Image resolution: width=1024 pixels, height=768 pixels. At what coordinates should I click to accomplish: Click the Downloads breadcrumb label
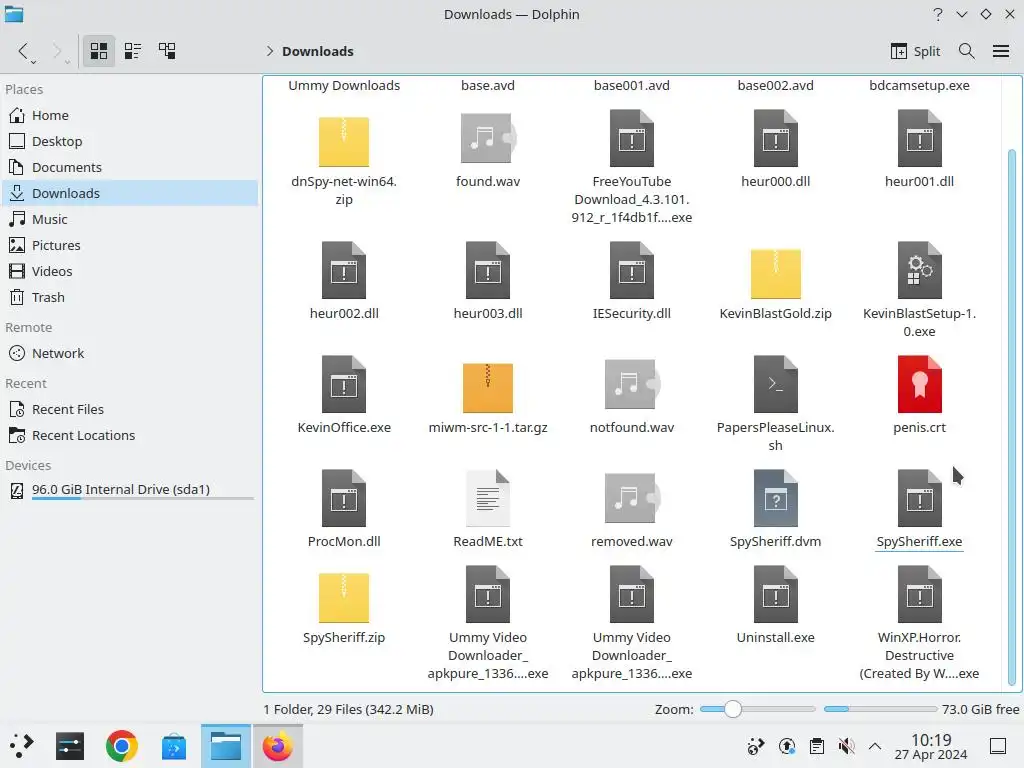318,51
